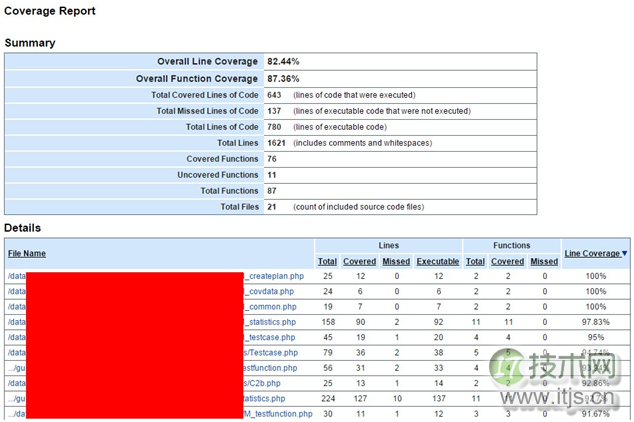Open the _statistics.php file with 97.83% coverage
The height and width of the screenshot is (422, 634).
coord(271,322)
